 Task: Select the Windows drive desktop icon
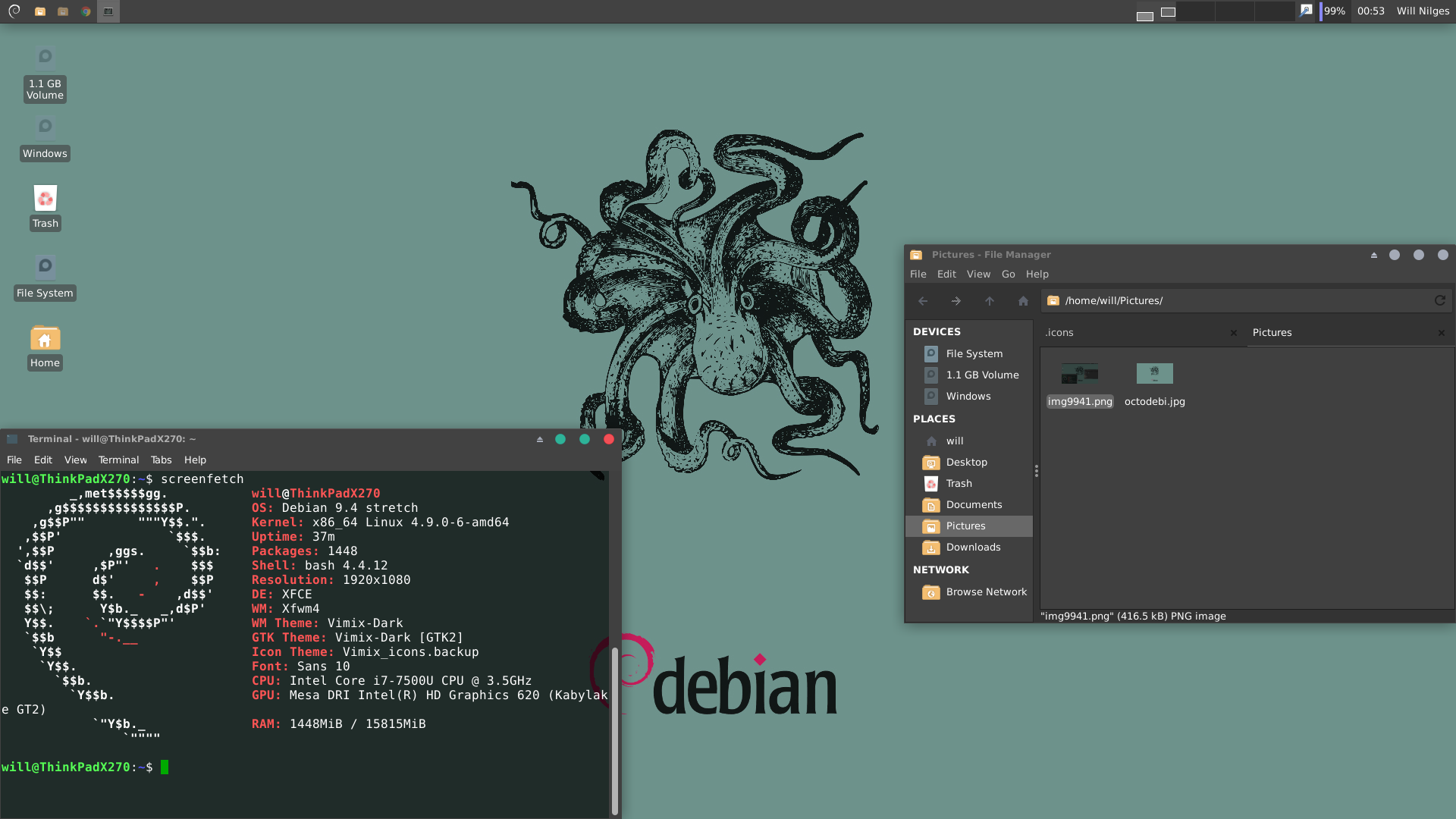pyautogui.click(x=45, y=138)
